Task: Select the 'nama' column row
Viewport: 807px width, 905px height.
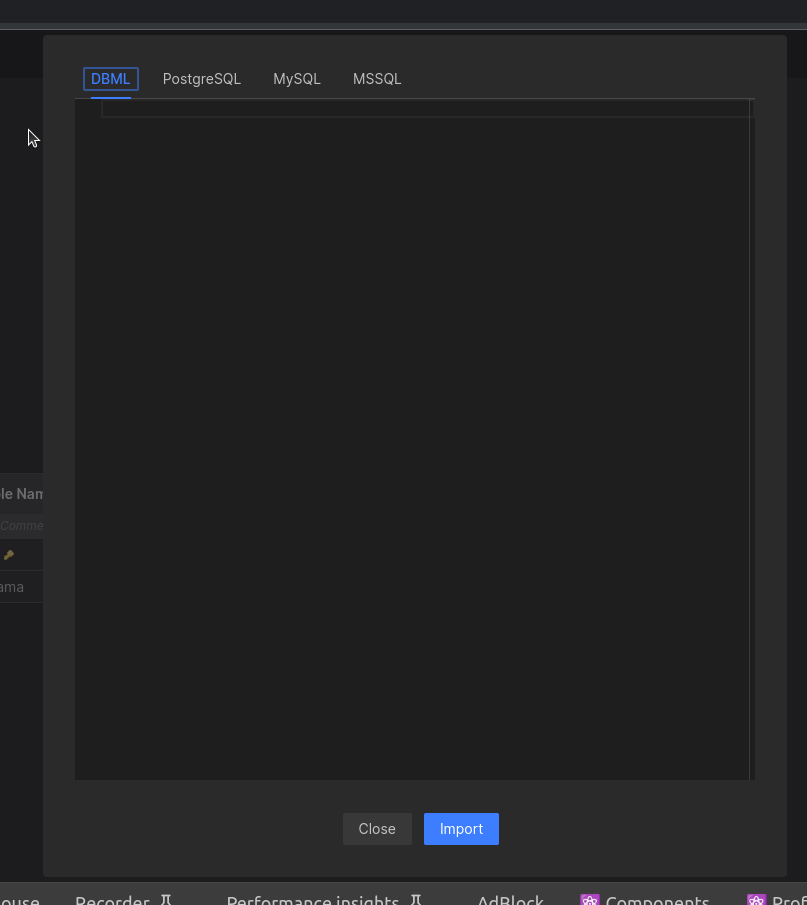Action: click(x=13, y=587)
